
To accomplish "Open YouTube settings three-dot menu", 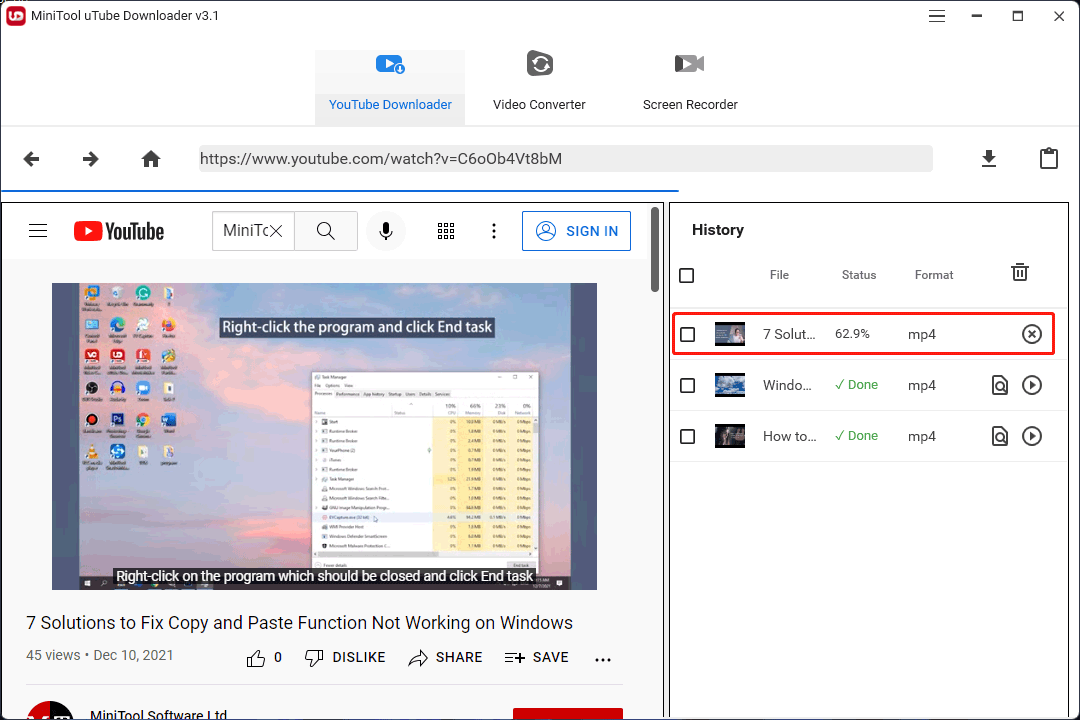I will click(494, 231).
